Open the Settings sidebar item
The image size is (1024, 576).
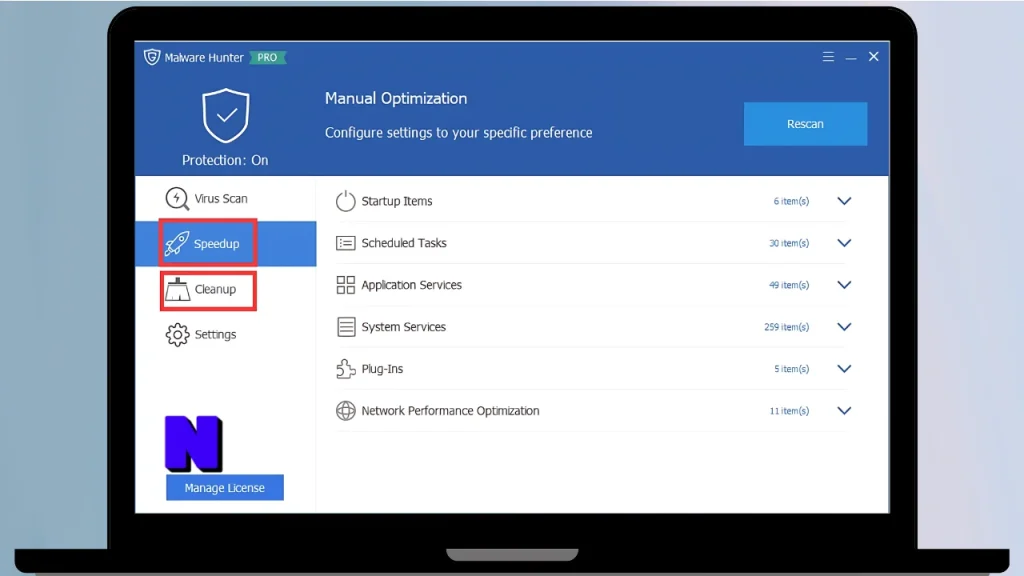click(225, 334)
